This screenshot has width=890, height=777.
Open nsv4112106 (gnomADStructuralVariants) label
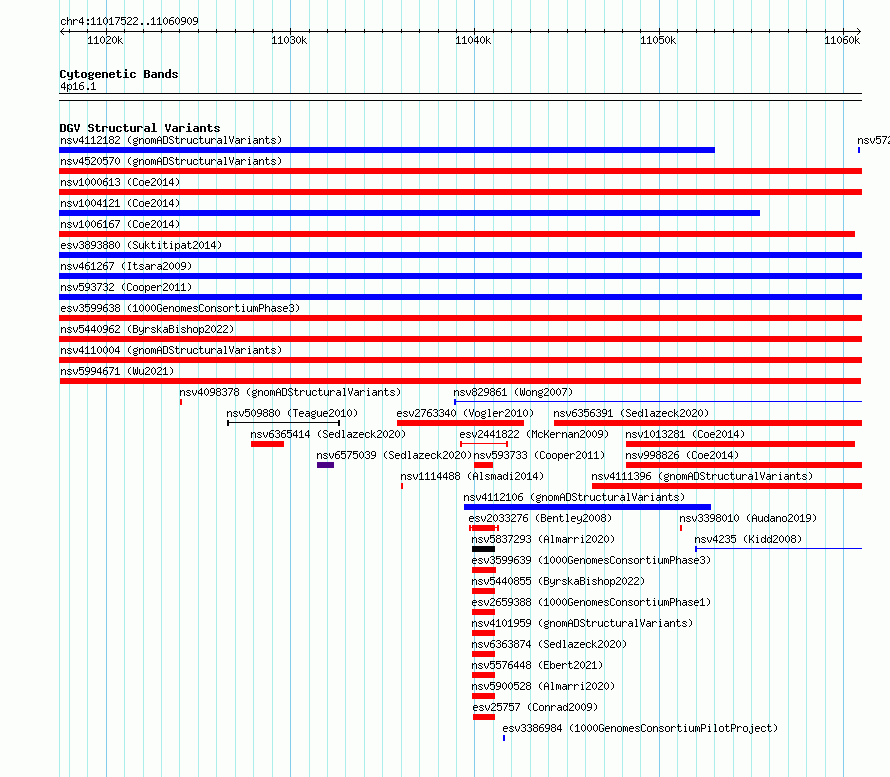(x=574, y=497)
